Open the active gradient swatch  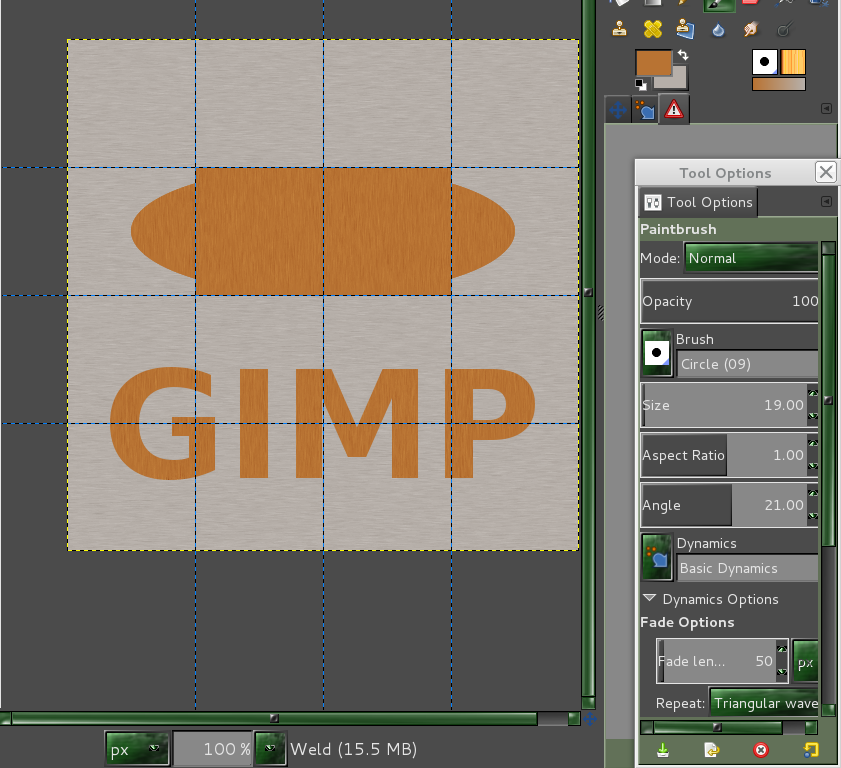(x=778, y=84)
